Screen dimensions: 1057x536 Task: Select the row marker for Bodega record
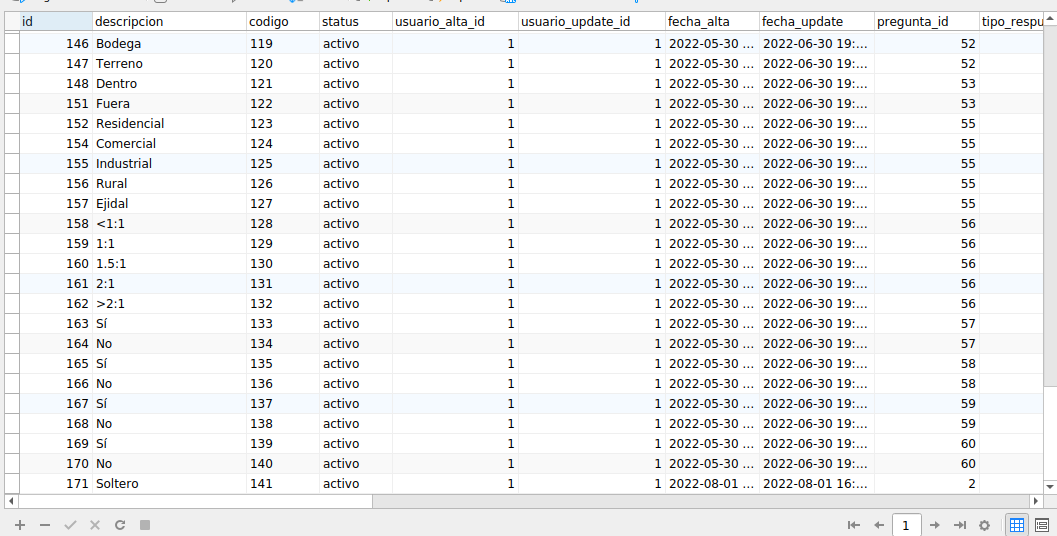coord(11,44)
